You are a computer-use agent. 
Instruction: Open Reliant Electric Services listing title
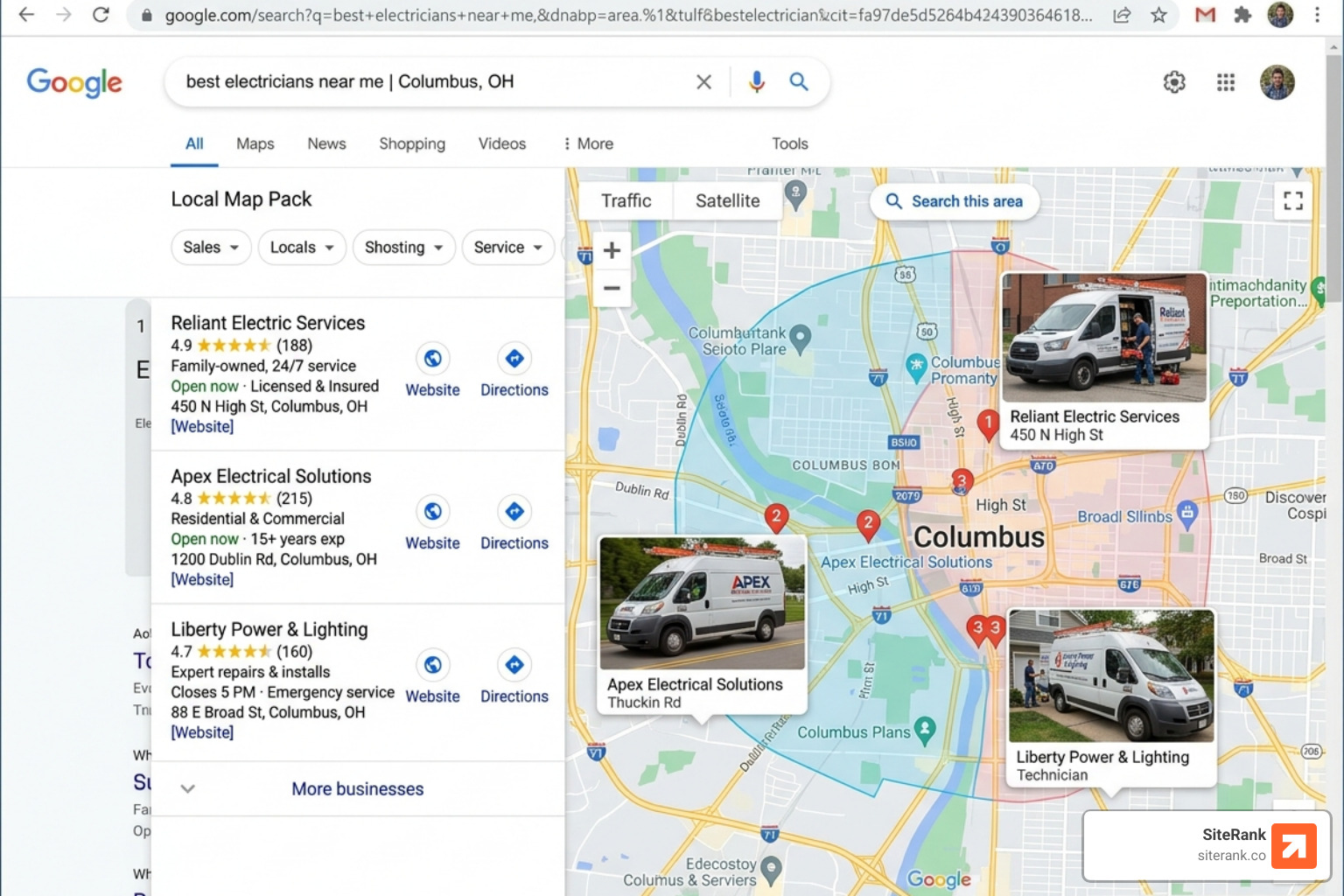pos(268,323)
